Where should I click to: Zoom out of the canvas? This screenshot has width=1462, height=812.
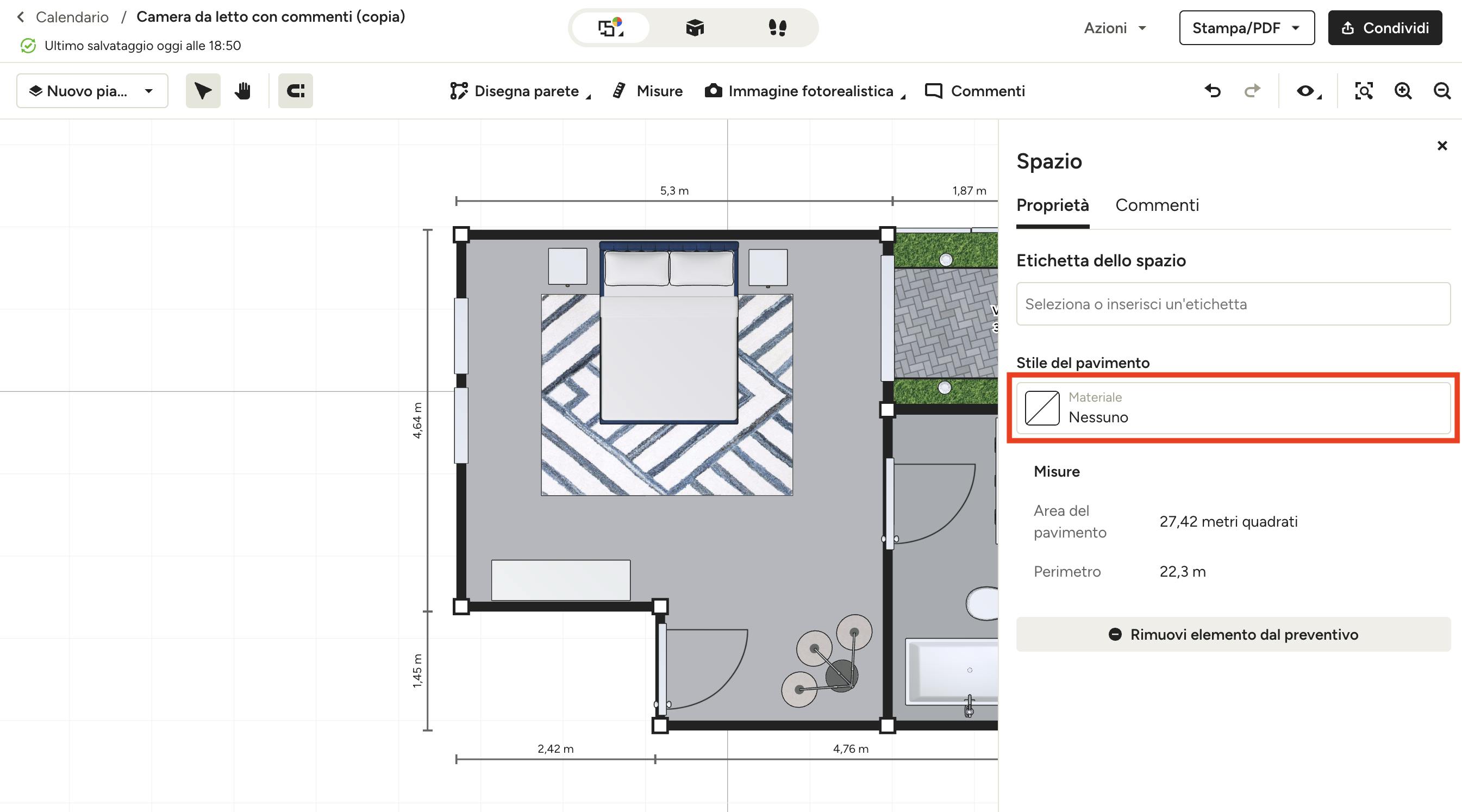tap(1442, 91)
